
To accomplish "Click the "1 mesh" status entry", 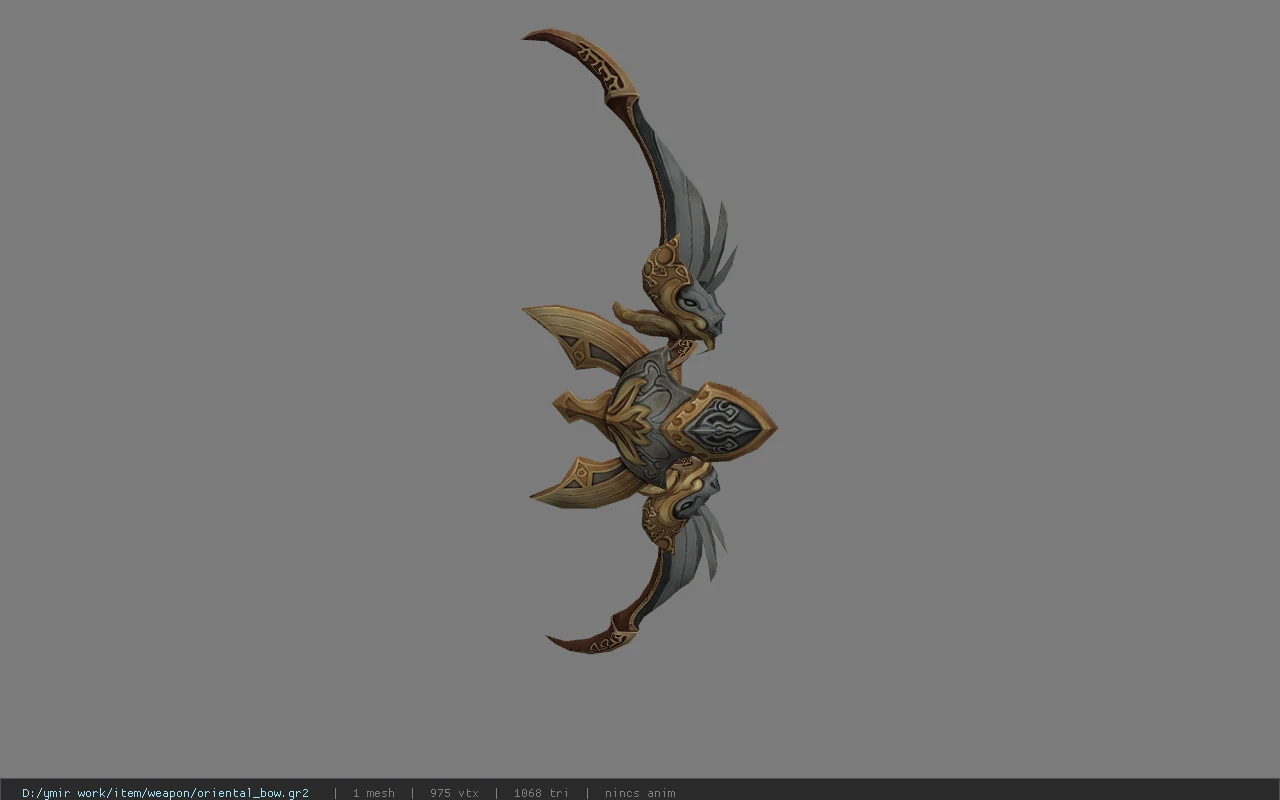I will [x=373, y=793].
